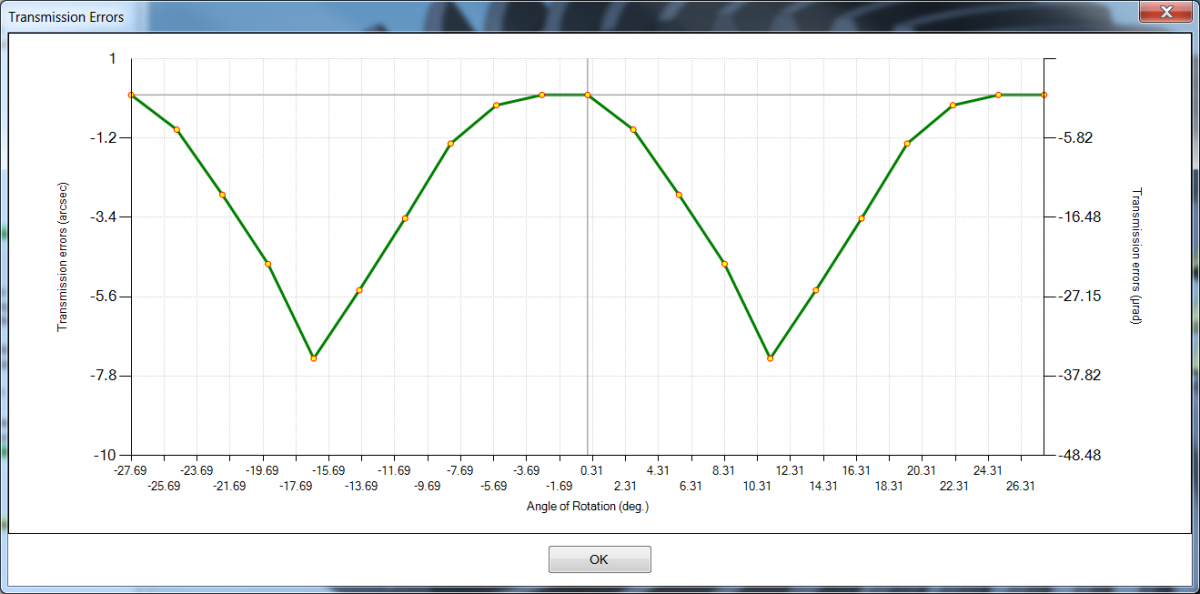Click the -17.69 x-axis tick label
The width and height of the screenshot is (1200, 594).
point(295,486)
